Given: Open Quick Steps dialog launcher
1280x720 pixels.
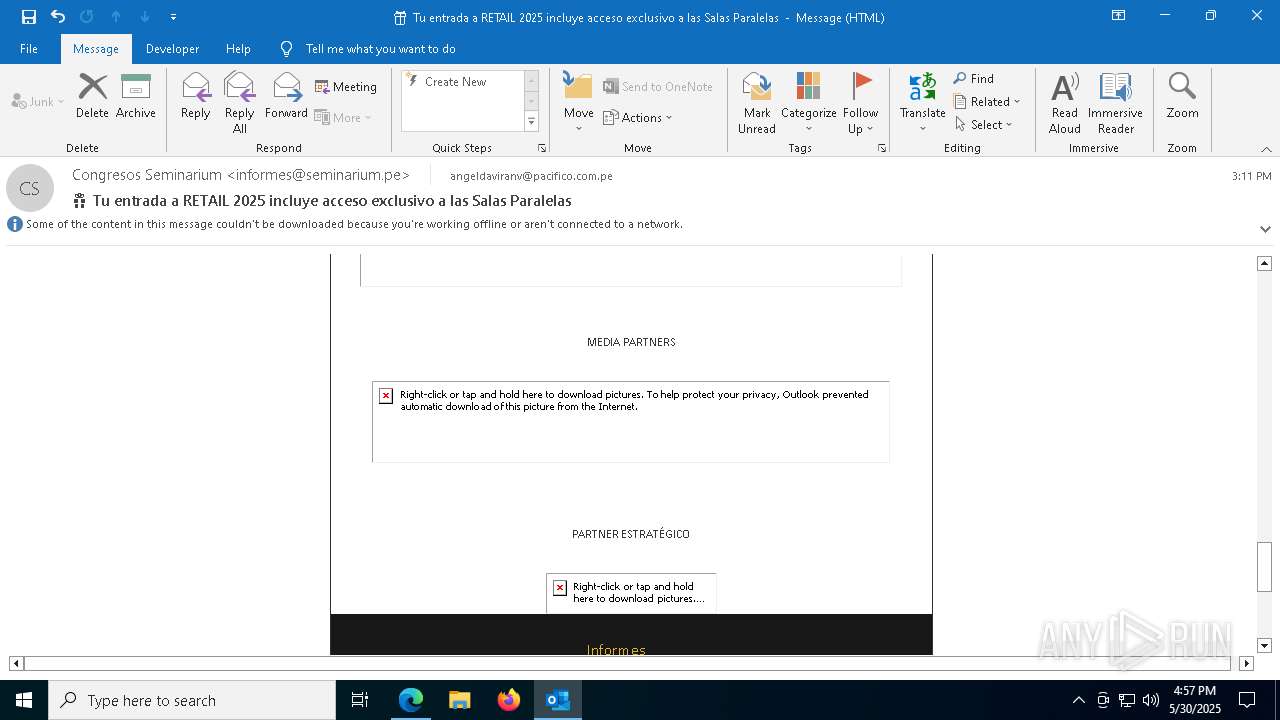Looking at the screenshot, I should point(542,148).
